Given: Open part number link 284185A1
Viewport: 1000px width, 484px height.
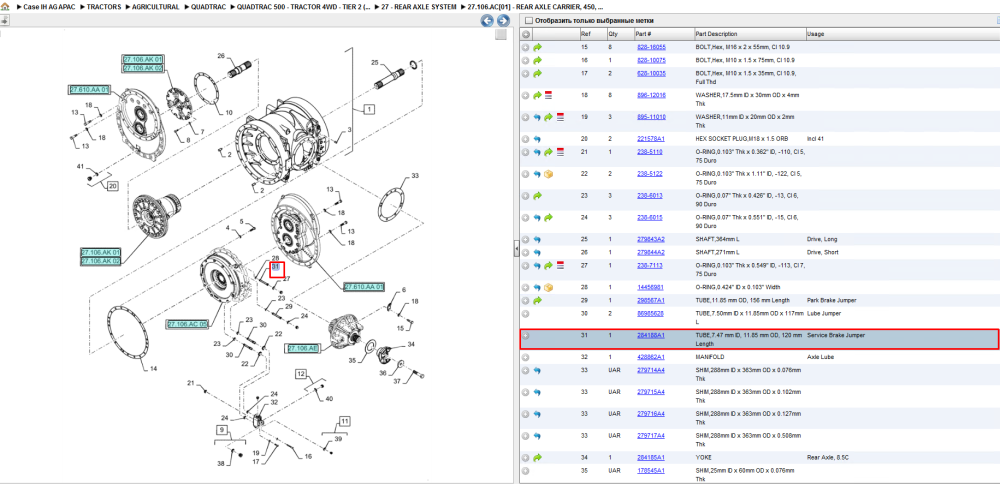Looking at the screenshot, I should click(651, 458).
